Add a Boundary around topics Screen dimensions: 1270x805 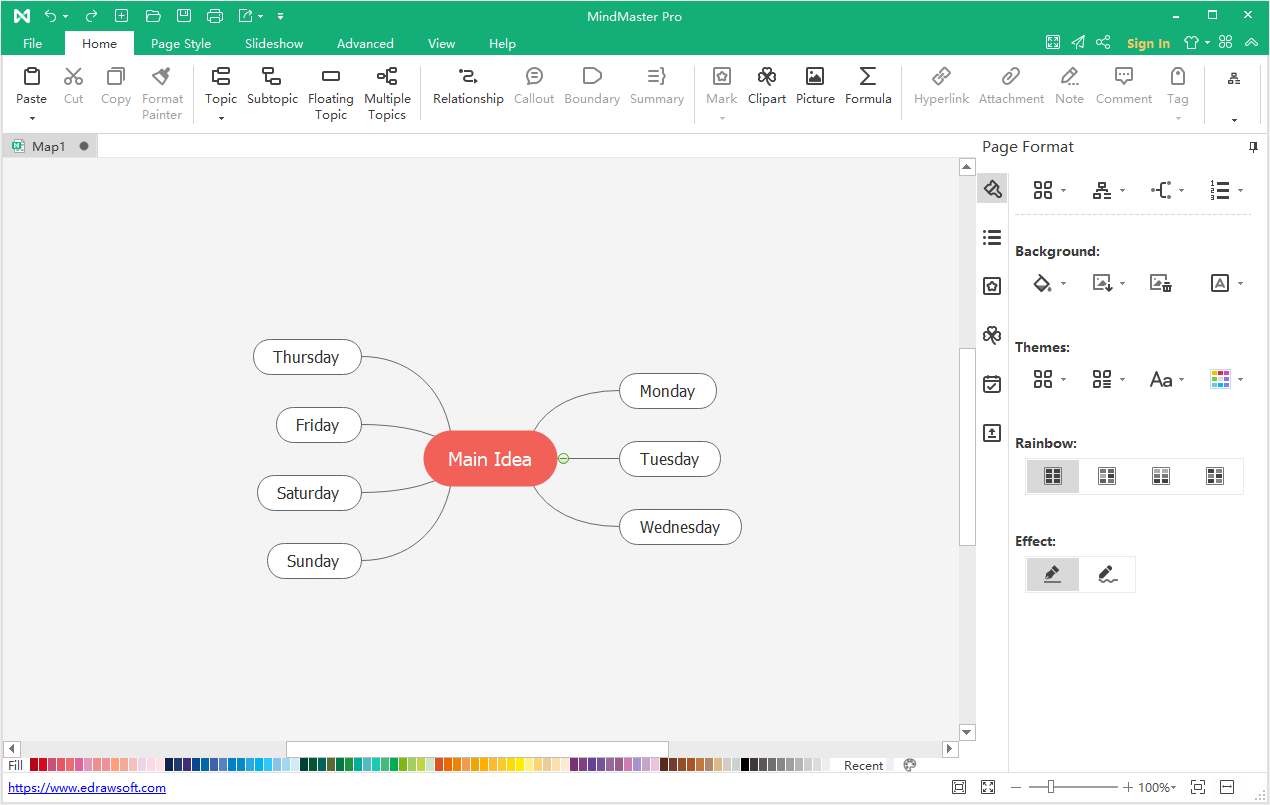coord(591,85)
